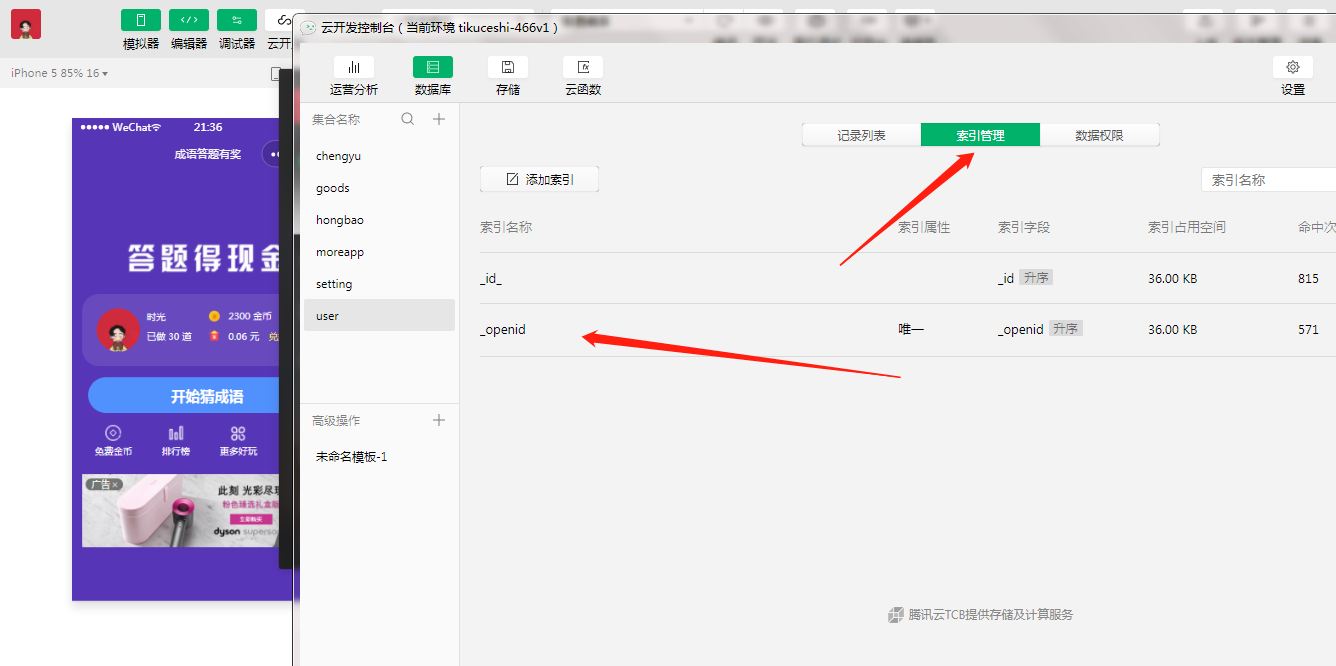Toggle 编辑器 editor icon in toolbar
Screen dimensions: 1336x666
pos(189,20)
